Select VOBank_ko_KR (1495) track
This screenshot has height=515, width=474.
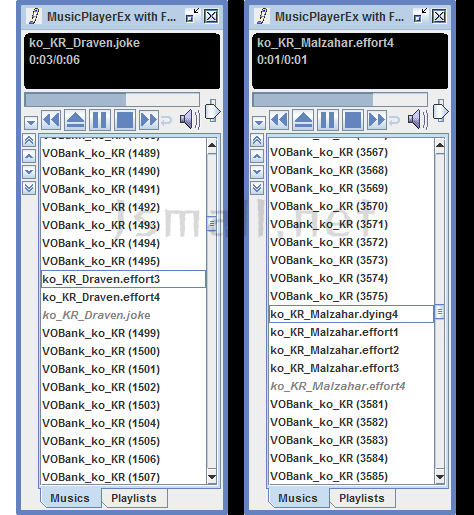(x=123, y=261)
